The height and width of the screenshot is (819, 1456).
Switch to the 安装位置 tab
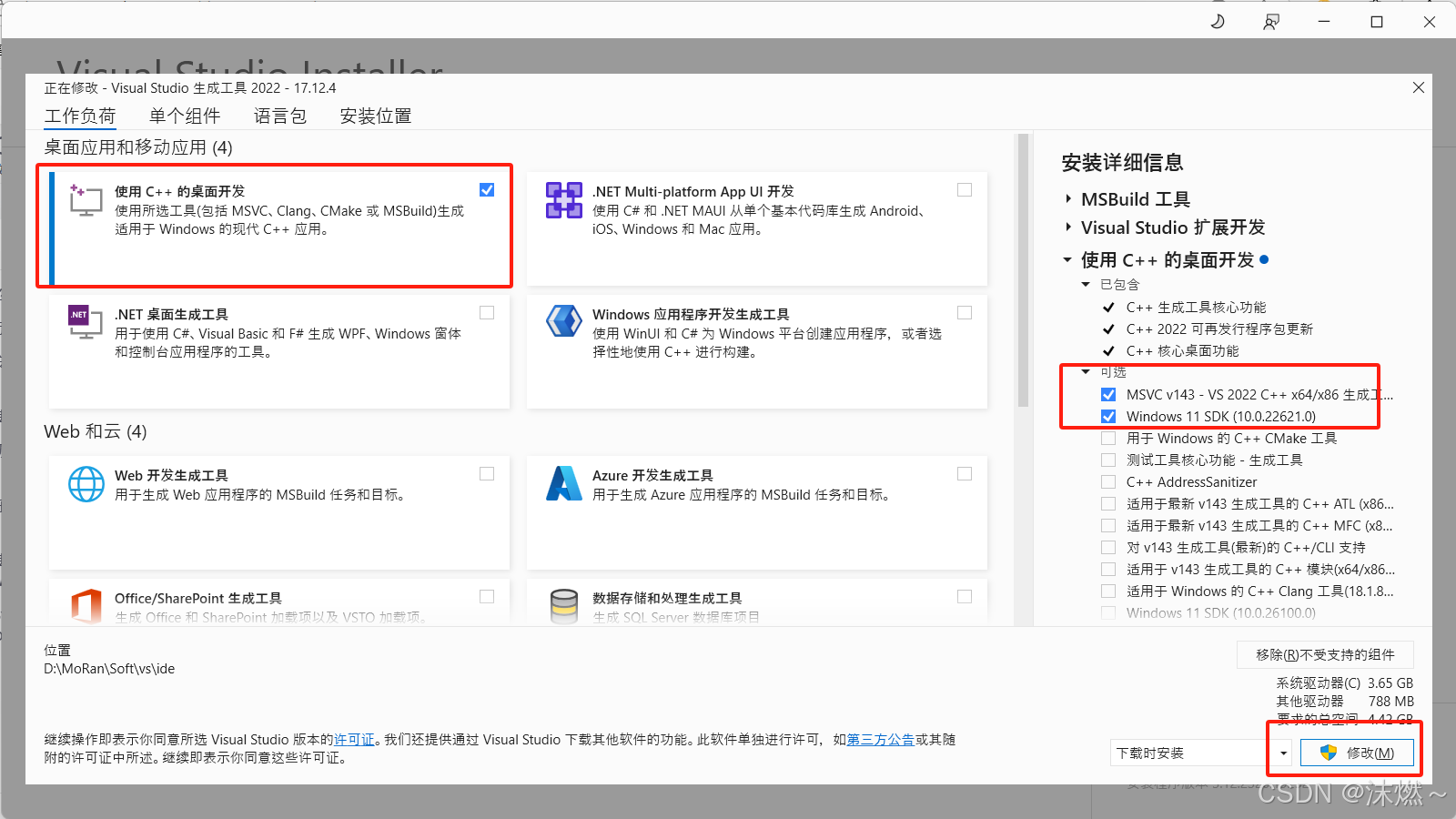coord(376,116)
